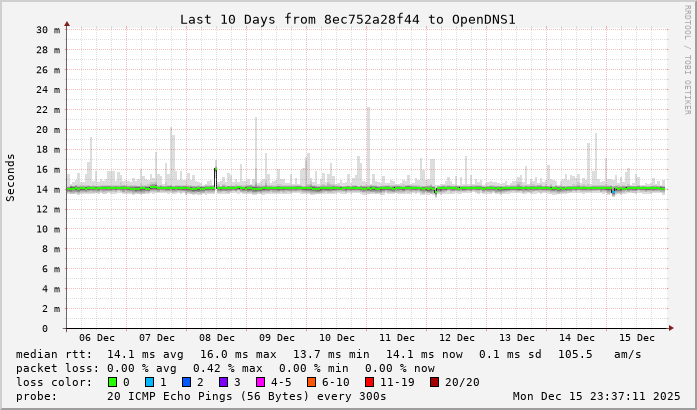697x410 pixels.
Task: Click the timestamp 'Mon Dec 15 23:37:11 2025'
Action: (x=596, y=396)
